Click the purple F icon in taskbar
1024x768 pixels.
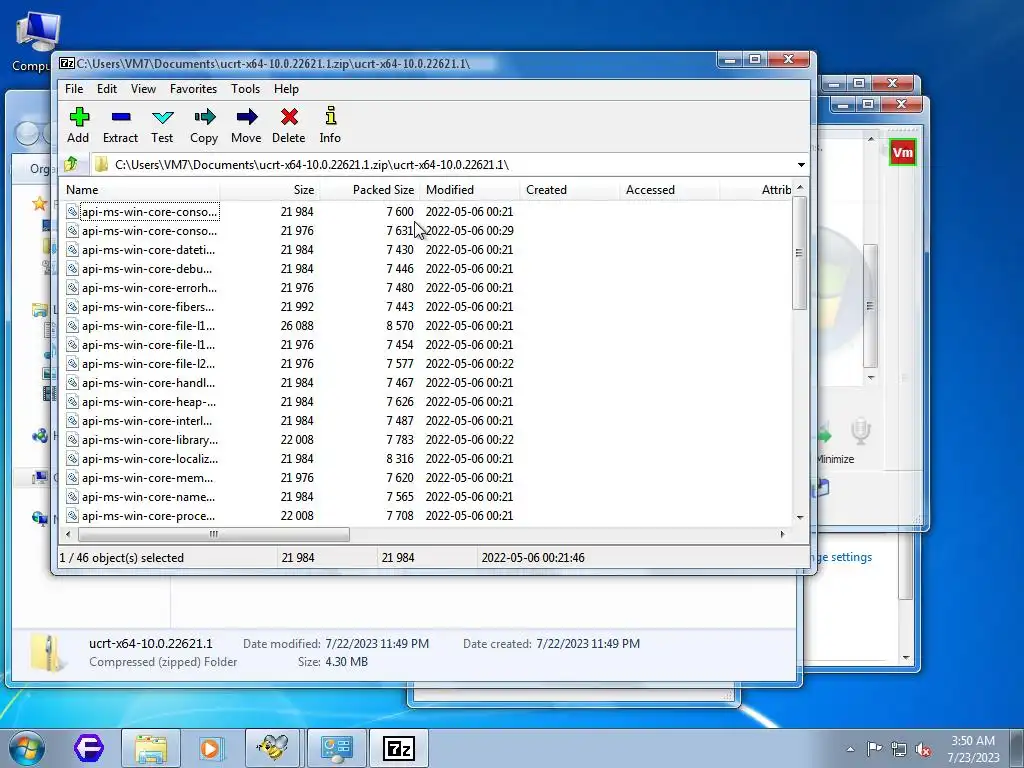[89, 748]
